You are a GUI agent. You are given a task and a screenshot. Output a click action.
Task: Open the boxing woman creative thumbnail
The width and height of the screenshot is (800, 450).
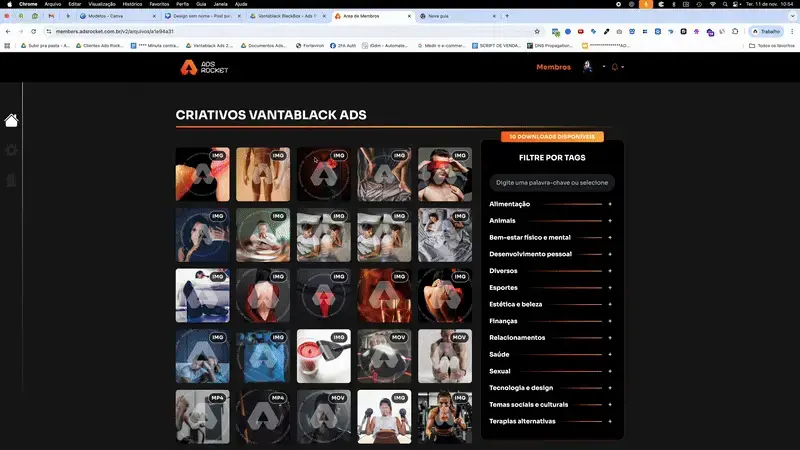pyautogui.click(x=384, y=416)
